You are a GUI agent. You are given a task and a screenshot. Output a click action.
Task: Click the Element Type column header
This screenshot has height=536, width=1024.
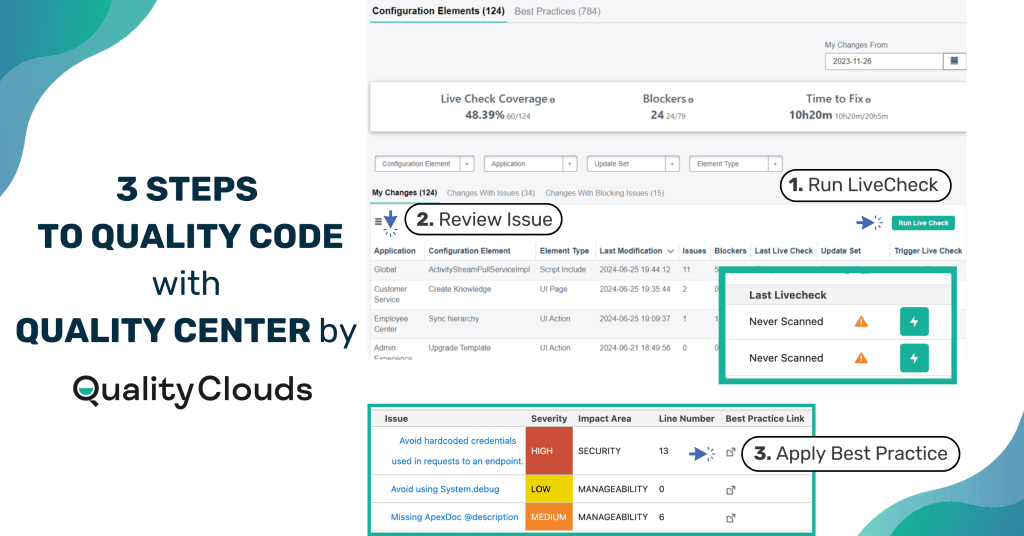(564, 251)
